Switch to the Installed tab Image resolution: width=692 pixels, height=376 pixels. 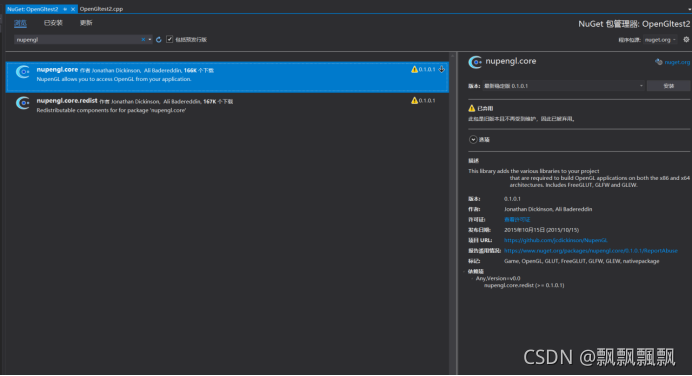(x=53, y=23)
